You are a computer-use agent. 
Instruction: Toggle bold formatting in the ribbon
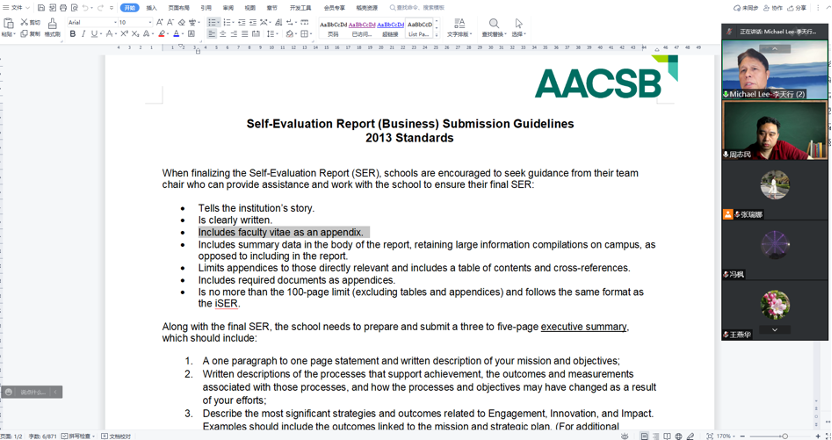click(x=72, y=34)
